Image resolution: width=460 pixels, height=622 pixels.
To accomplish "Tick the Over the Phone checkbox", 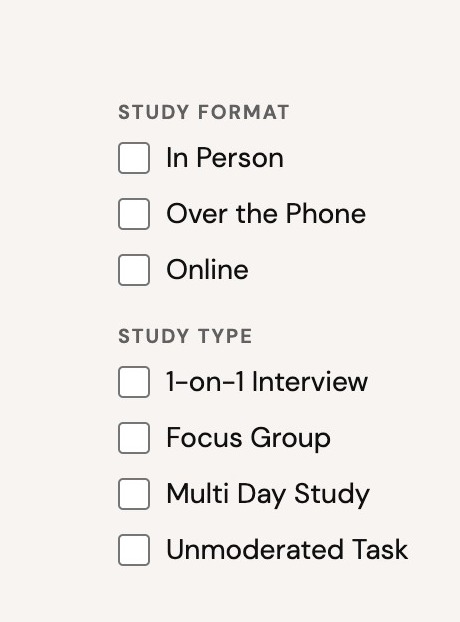I will [x=134, y=214].
